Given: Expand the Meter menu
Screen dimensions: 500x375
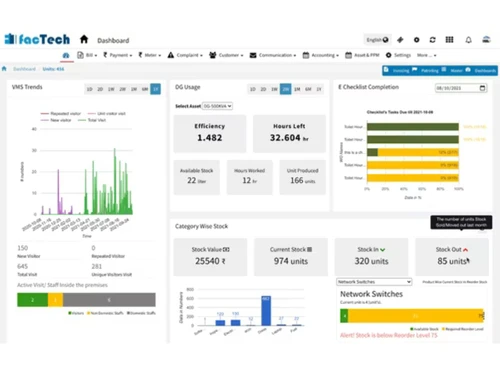Looking at the screenshot, I should 150,55.
